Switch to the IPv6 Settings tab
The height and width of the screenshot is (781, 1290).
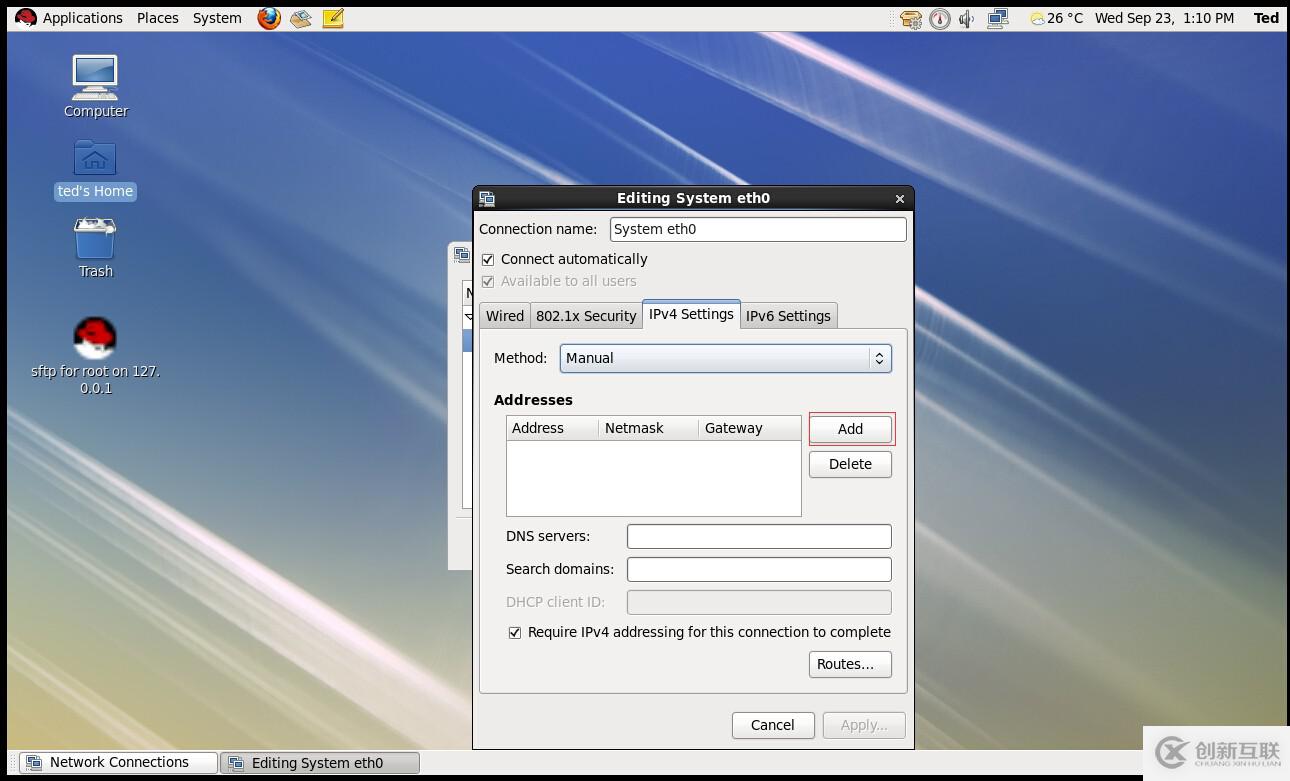pyautogui.click(x=788, y=315)
